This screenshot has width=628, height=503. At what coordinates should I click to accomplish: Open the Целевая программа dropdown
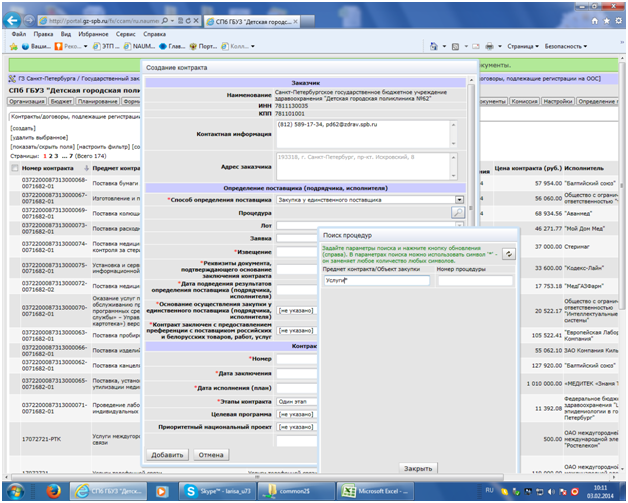(296, 414)
